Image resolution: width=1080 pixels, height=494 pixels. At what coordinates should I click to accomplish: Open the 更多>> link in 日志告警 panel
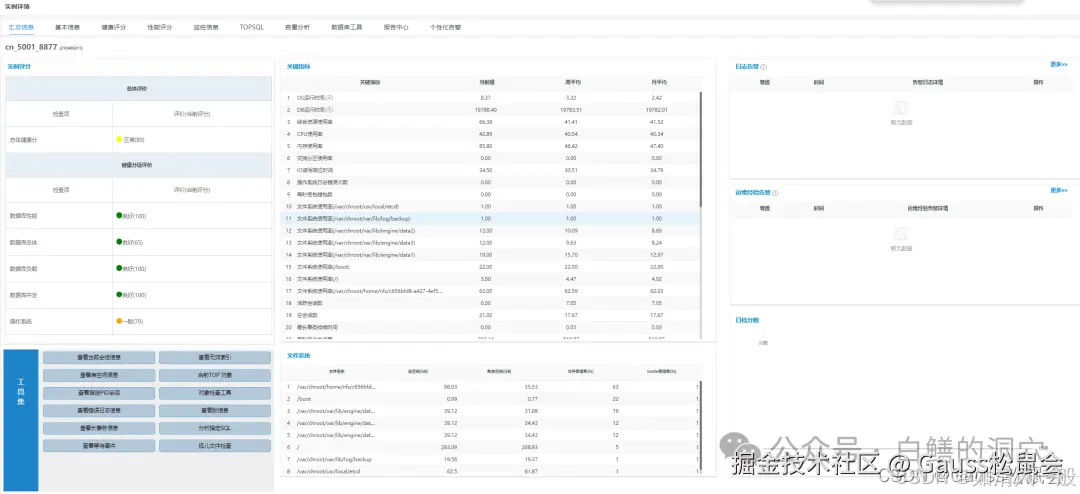coord(1059,64)
